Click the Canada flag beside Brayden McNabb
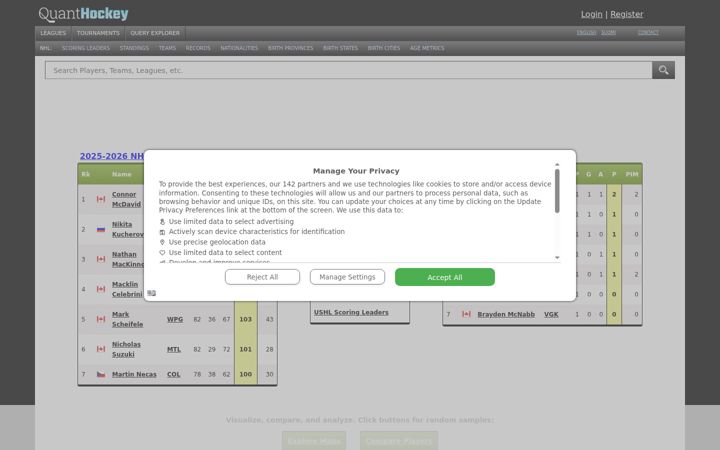The height and width of the screenshot is (450, 720). point(466,314)
